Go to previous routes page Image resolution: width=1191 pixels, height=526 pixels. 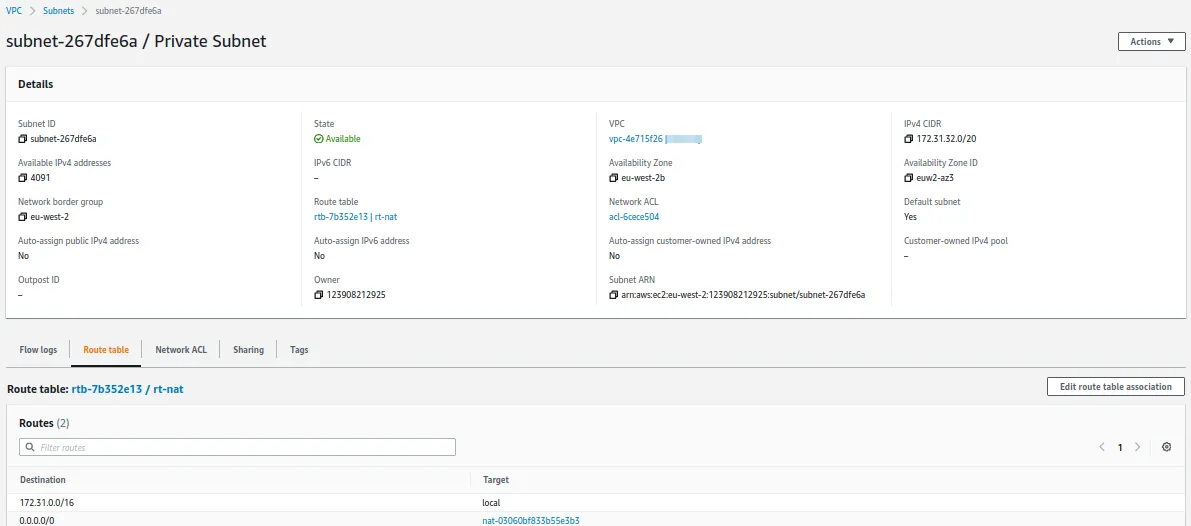pyautogui.click(x=1102, y=447)
